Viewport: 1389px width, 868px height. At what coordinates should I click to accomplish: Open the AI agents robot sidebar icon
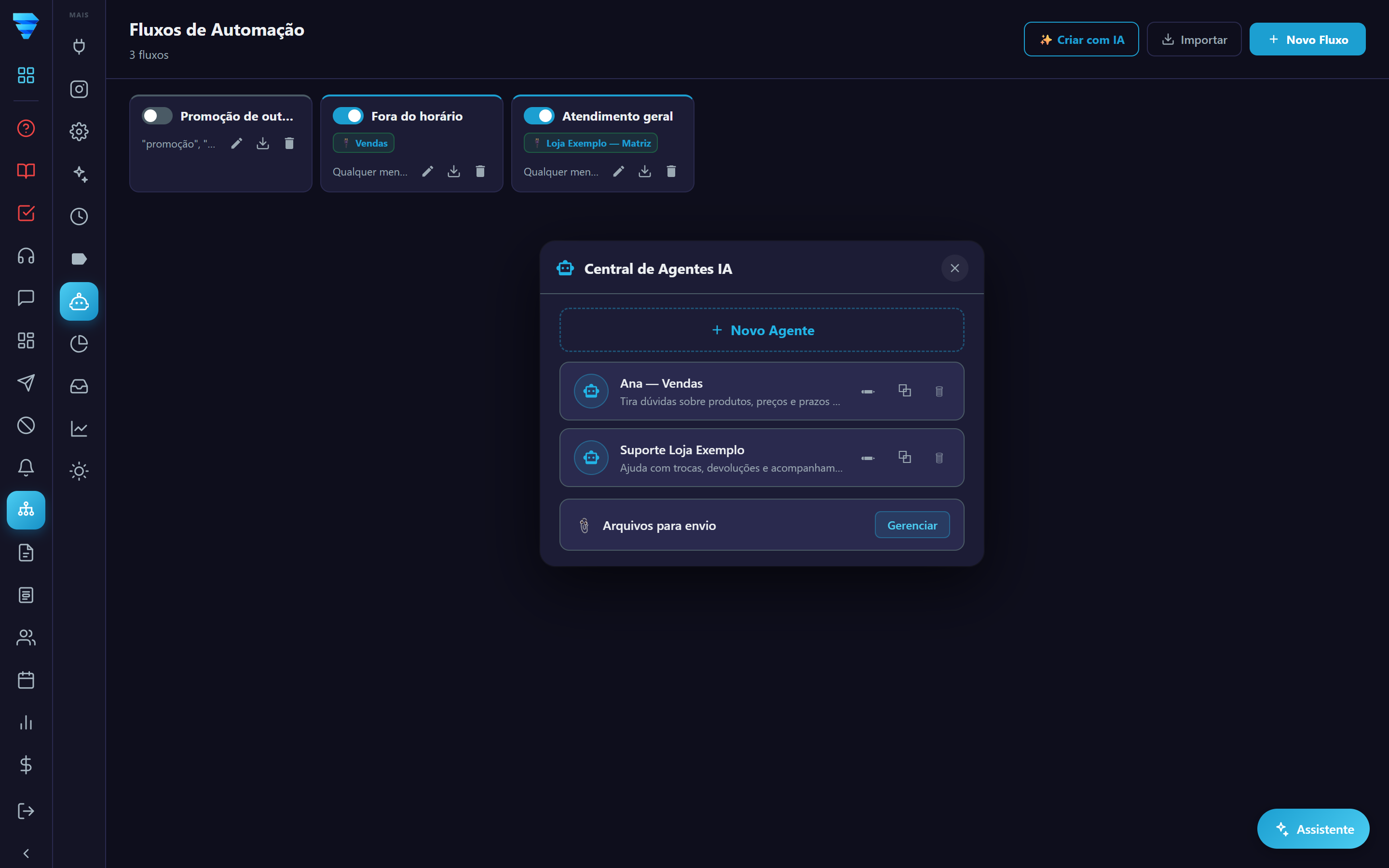click(79, 301)
